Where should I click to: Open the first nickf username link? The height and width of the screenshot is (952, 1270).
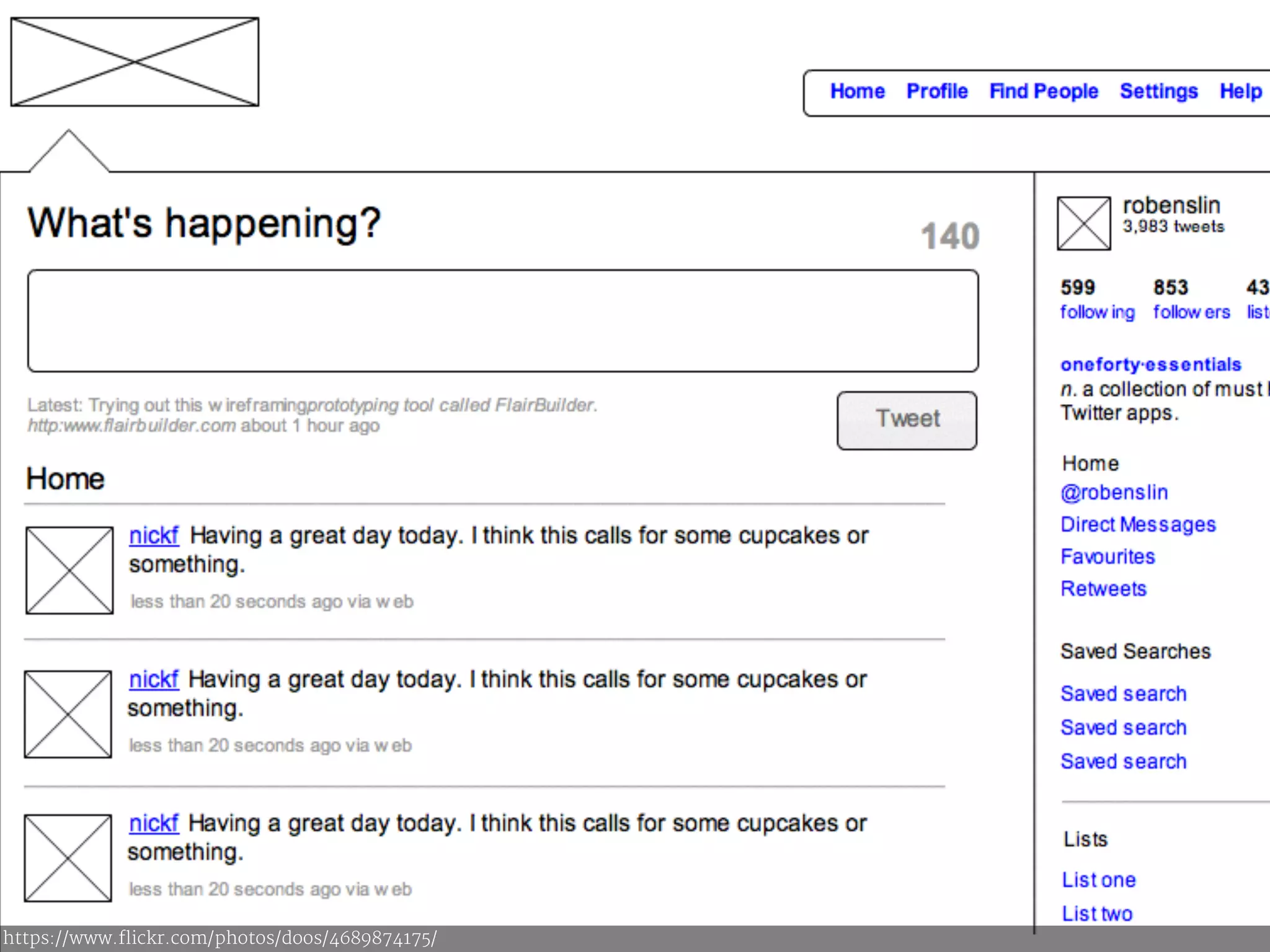pyautogui.click(x=153, y=535)
